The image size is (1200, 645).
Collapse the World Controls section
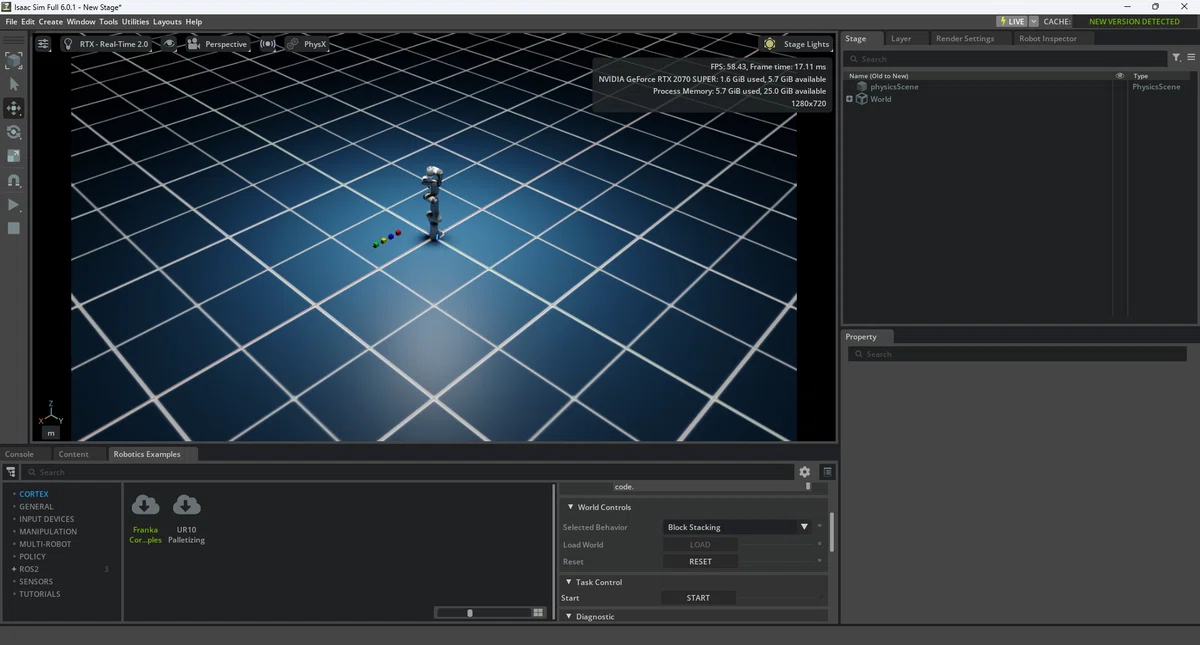(x=571, y=507)
